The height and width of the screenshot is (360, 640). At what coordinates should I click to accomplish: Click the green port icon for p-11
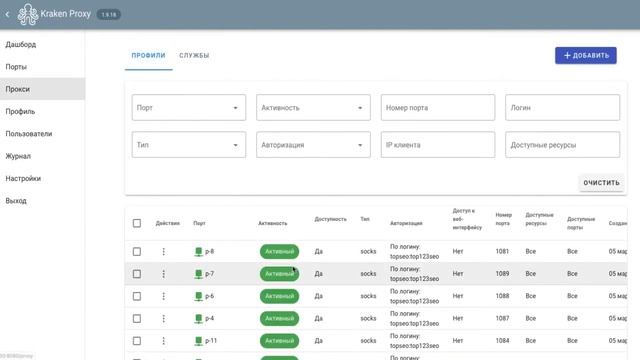tap(198, 341)
